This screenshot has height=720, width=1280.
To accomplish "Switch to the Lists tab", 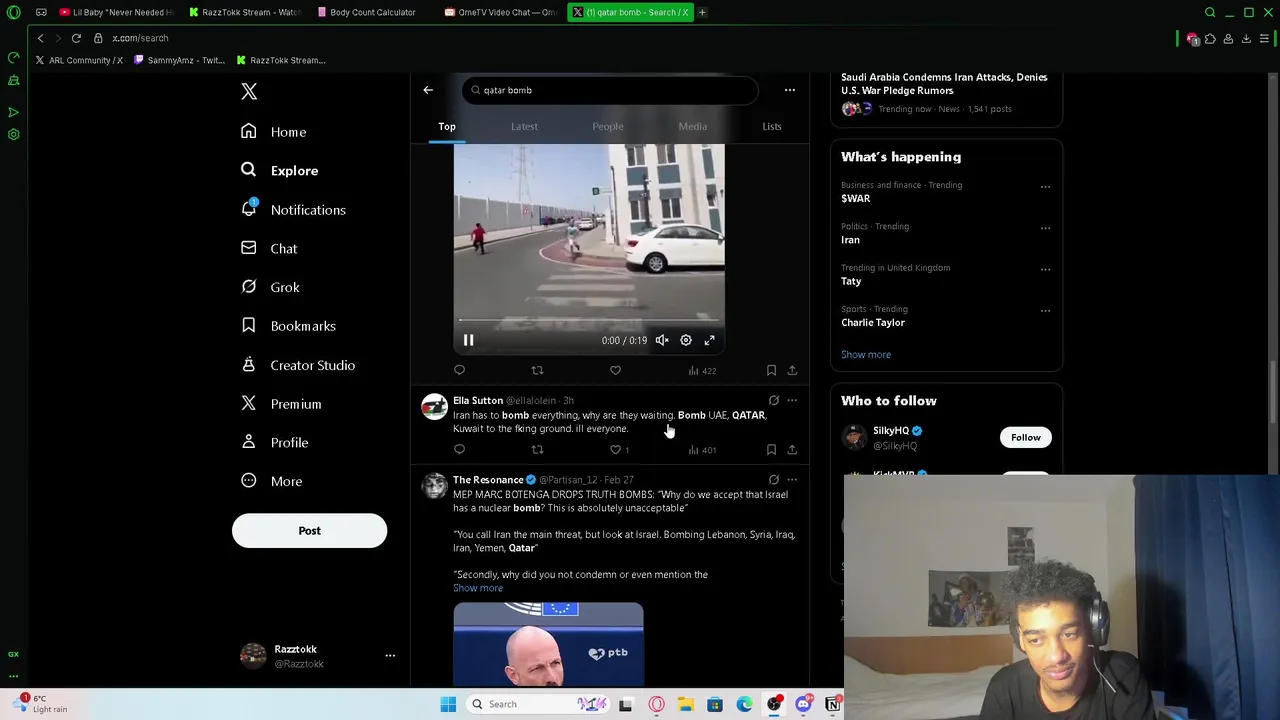I will 772,127.
